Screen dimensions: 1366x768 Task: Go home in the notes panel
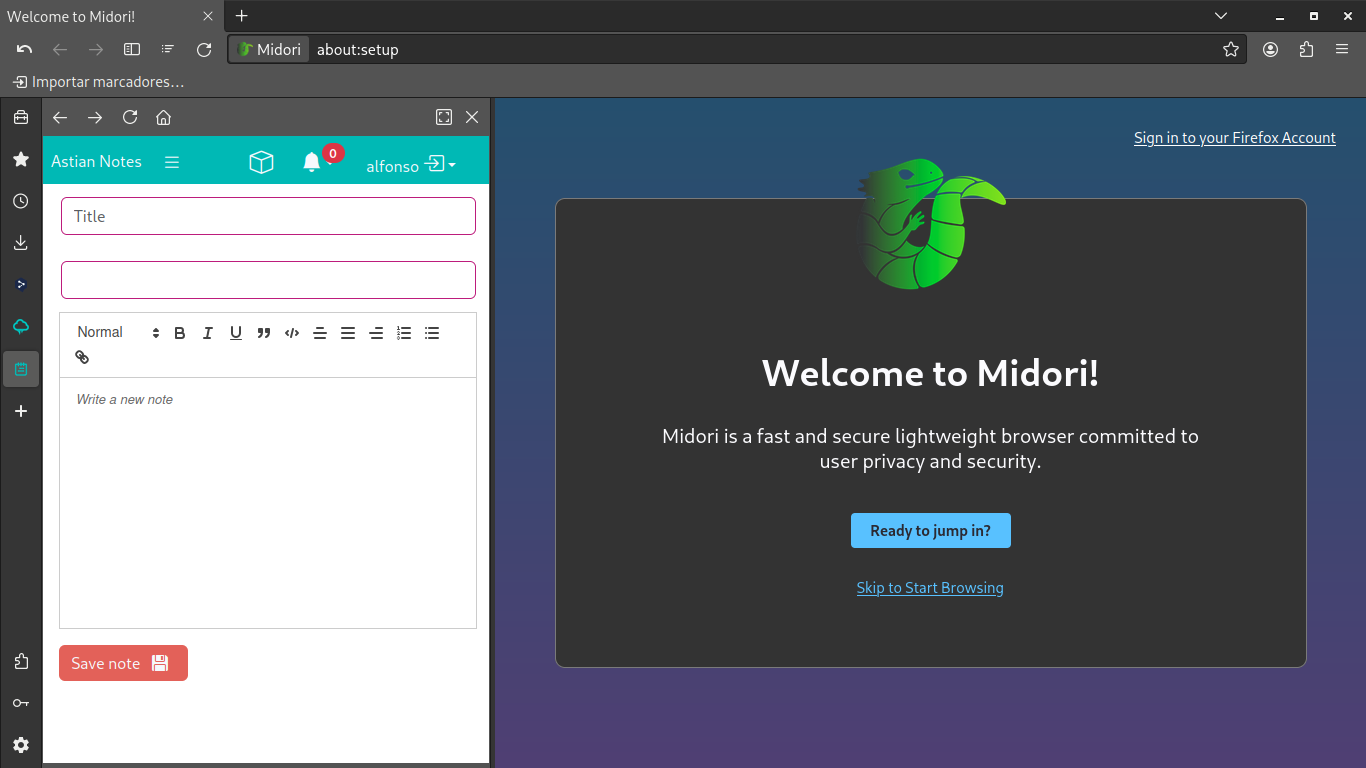click(x=164, y=117)
